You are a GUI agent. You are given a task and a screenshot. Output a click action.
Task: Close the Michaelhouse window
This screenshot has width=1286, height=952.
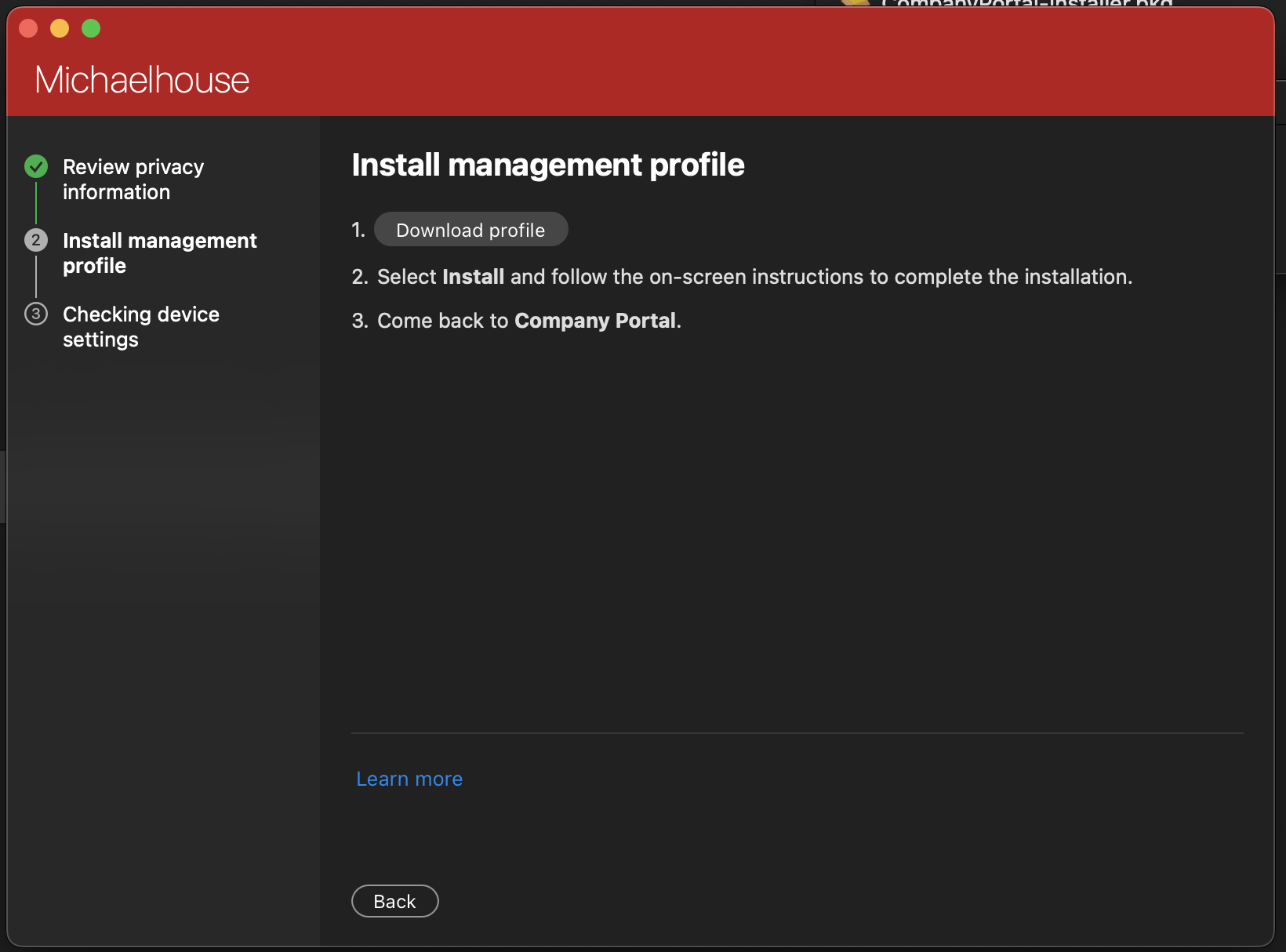click(x=28, y=28)
